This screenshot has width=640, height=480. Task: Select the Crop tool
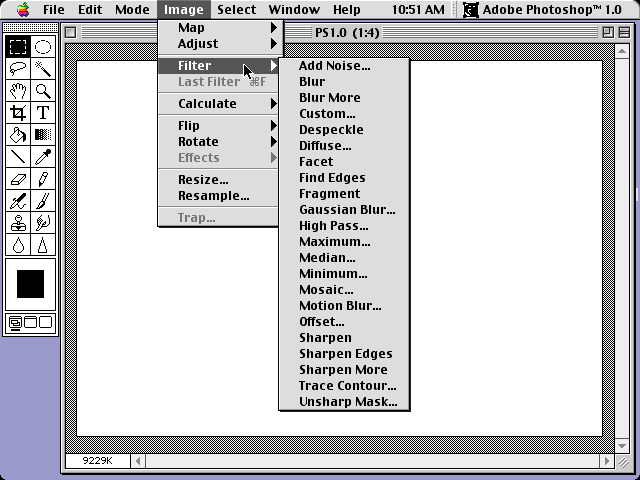point(18,113)
